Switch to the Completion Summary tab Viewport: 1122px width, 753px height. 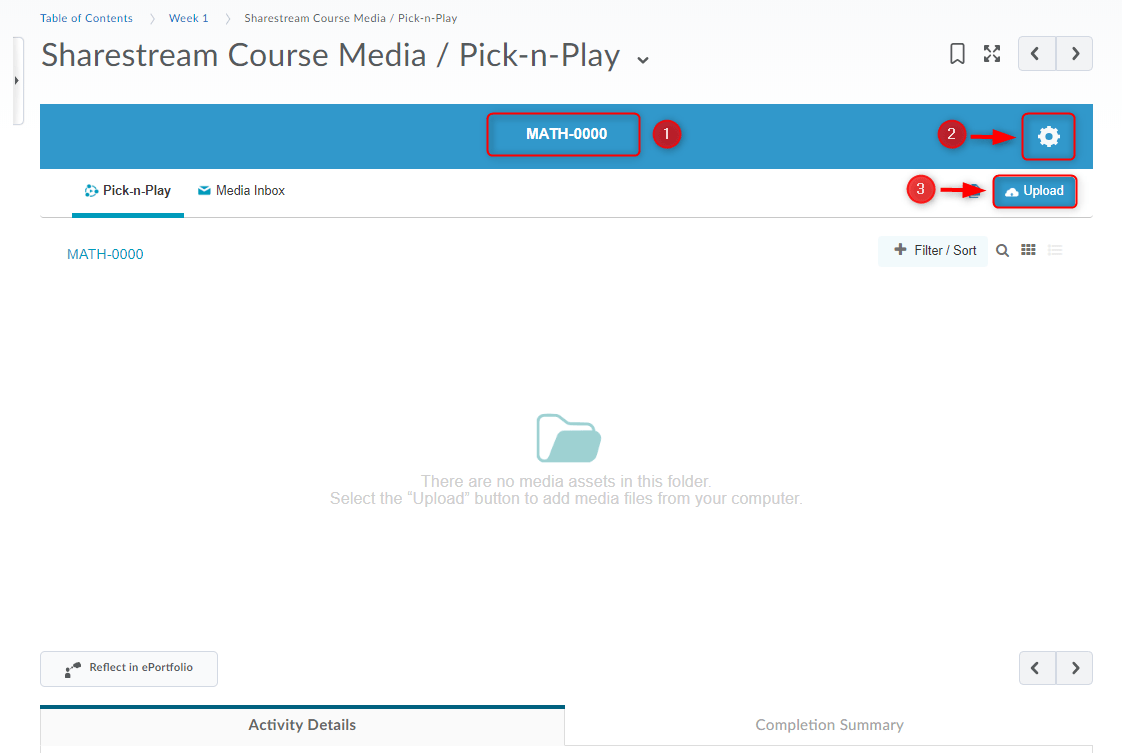[x=829, y=725]
